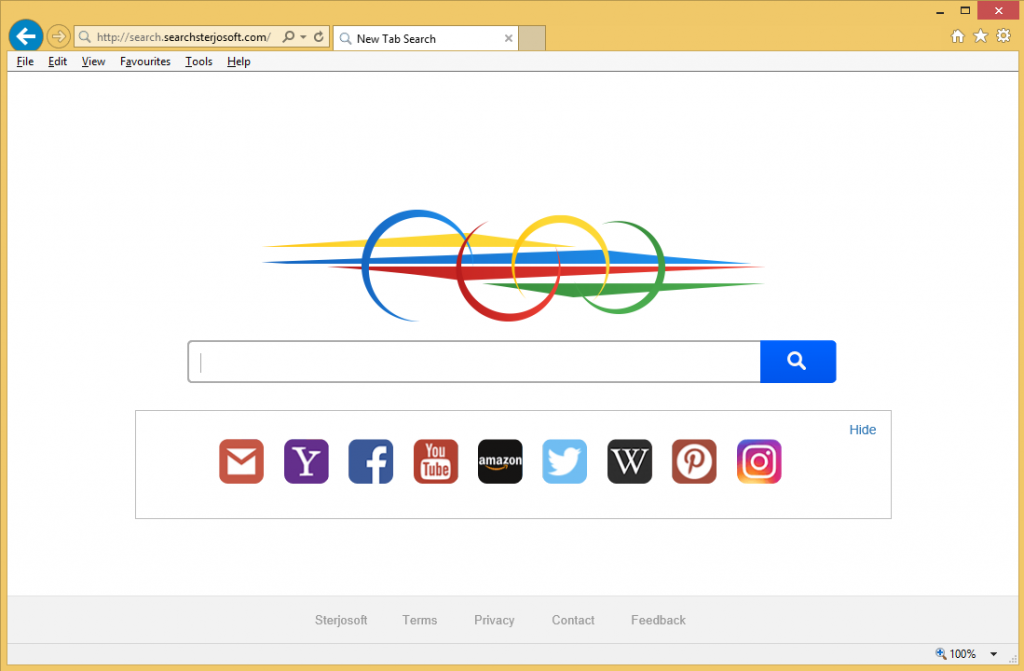The image size is (1024, 671).
Task: Open the Tools gear icon
Action: (x=1004, y=36)
